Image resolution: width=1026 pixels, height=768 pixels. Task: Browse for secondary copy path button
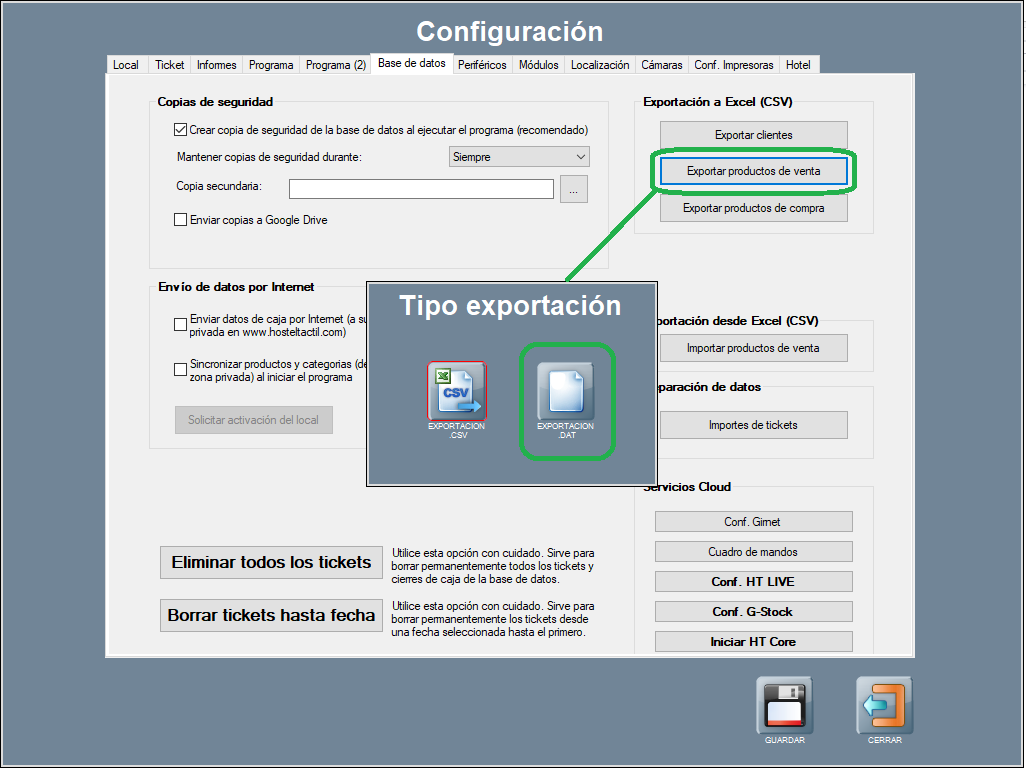(574, 188)
